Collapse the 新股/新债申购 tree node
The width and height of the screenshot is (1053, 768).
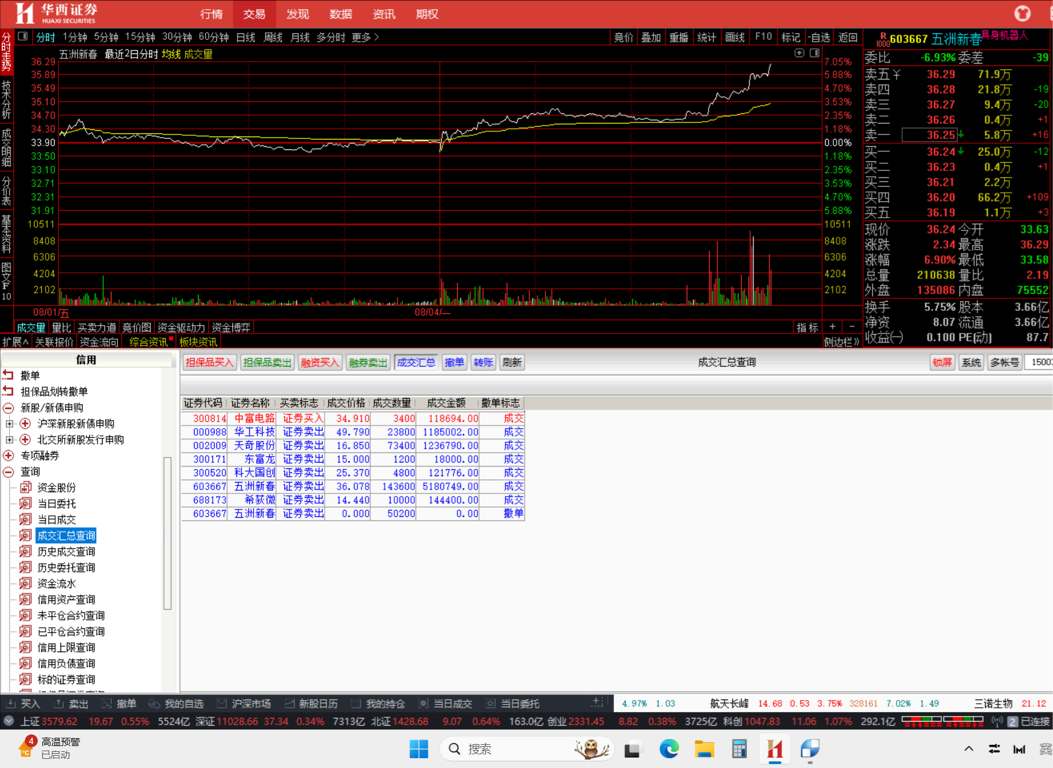(x=8, y=407)
